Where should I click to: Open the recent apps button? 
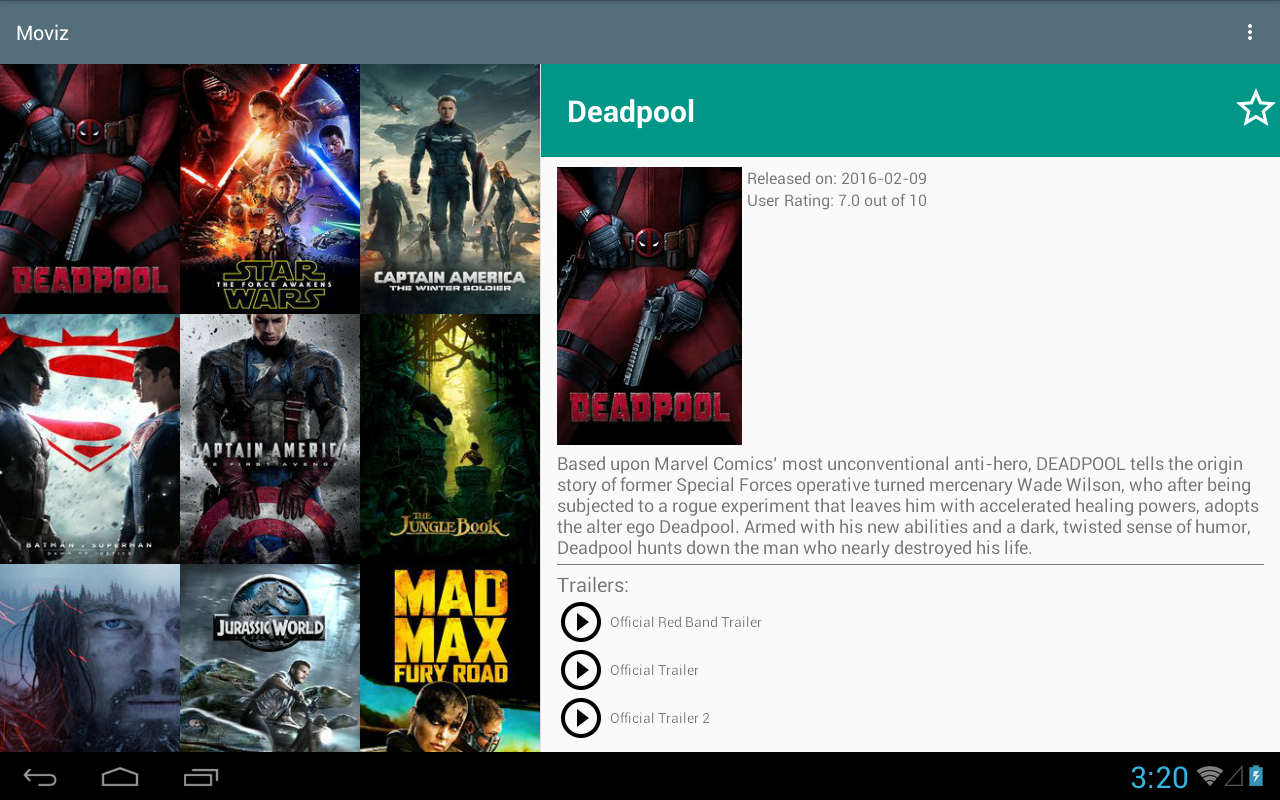coord(200,777)
